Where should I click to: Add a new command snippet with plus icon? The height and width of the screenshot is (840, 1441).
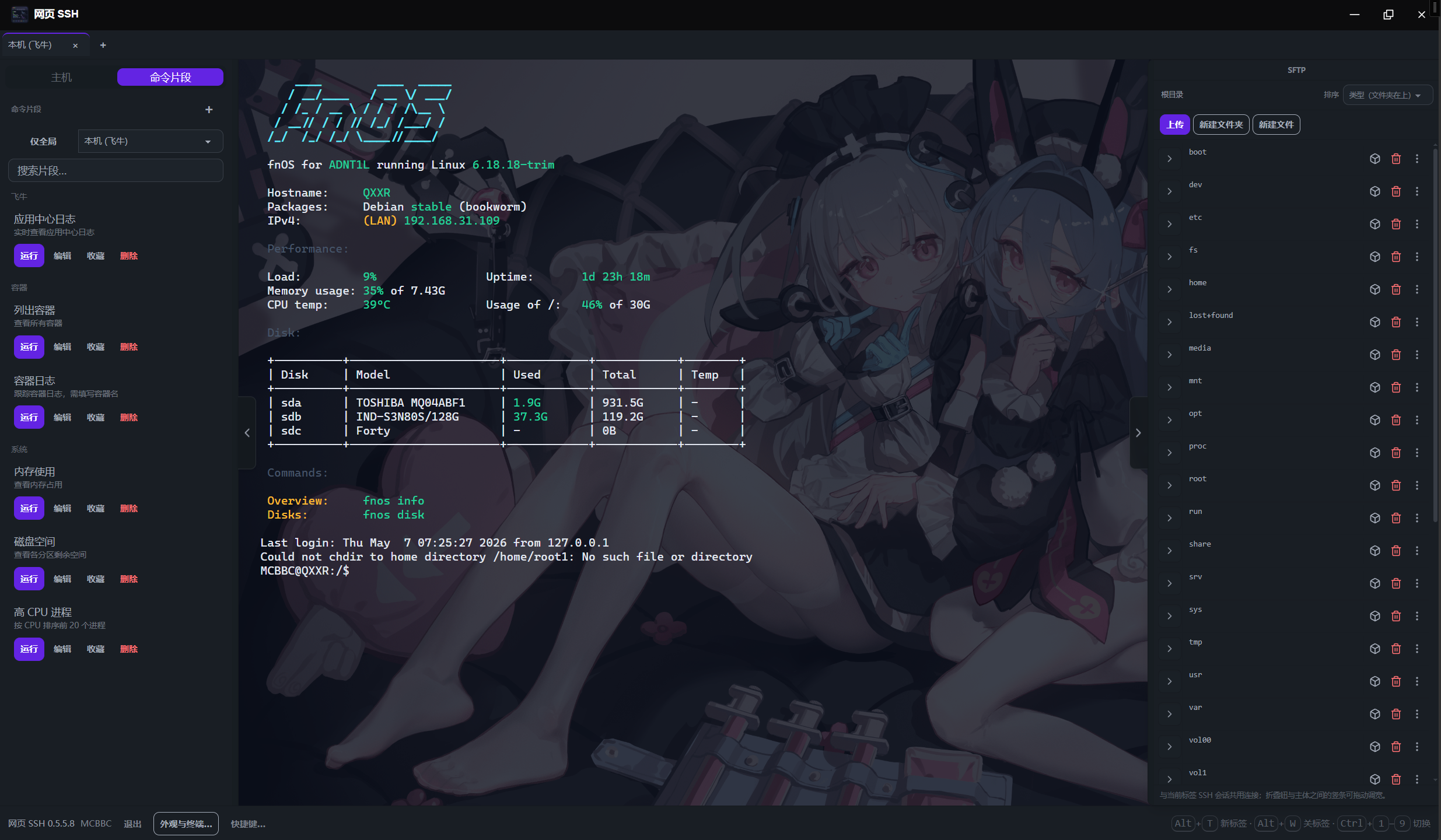tap(209, 110)
